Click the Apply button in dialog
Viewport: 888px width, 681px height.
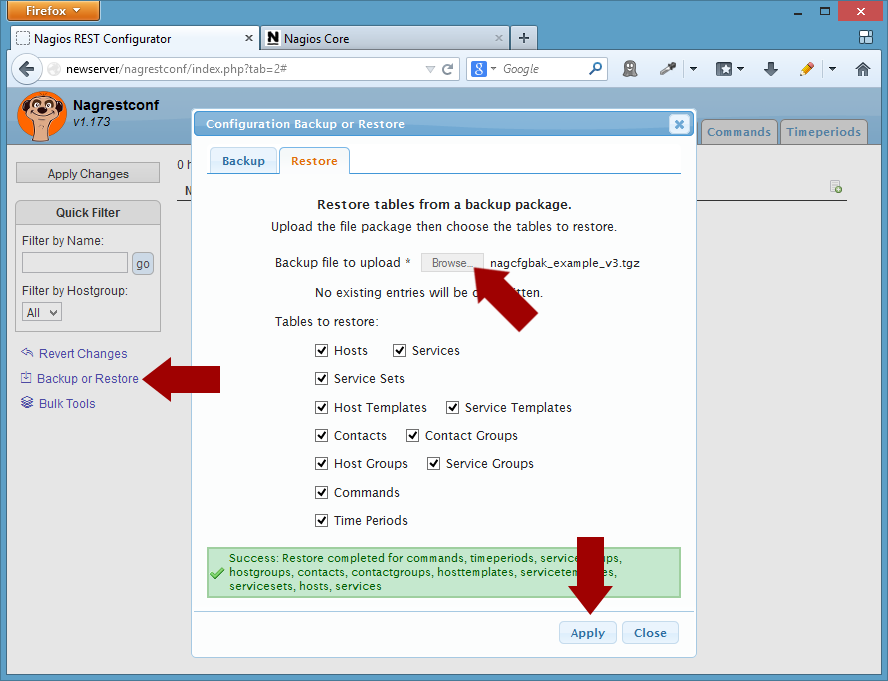pos(587,633)
